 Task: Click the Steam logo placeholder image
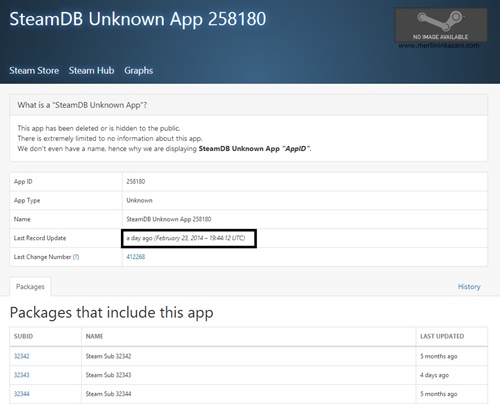[x=441, y=25]
